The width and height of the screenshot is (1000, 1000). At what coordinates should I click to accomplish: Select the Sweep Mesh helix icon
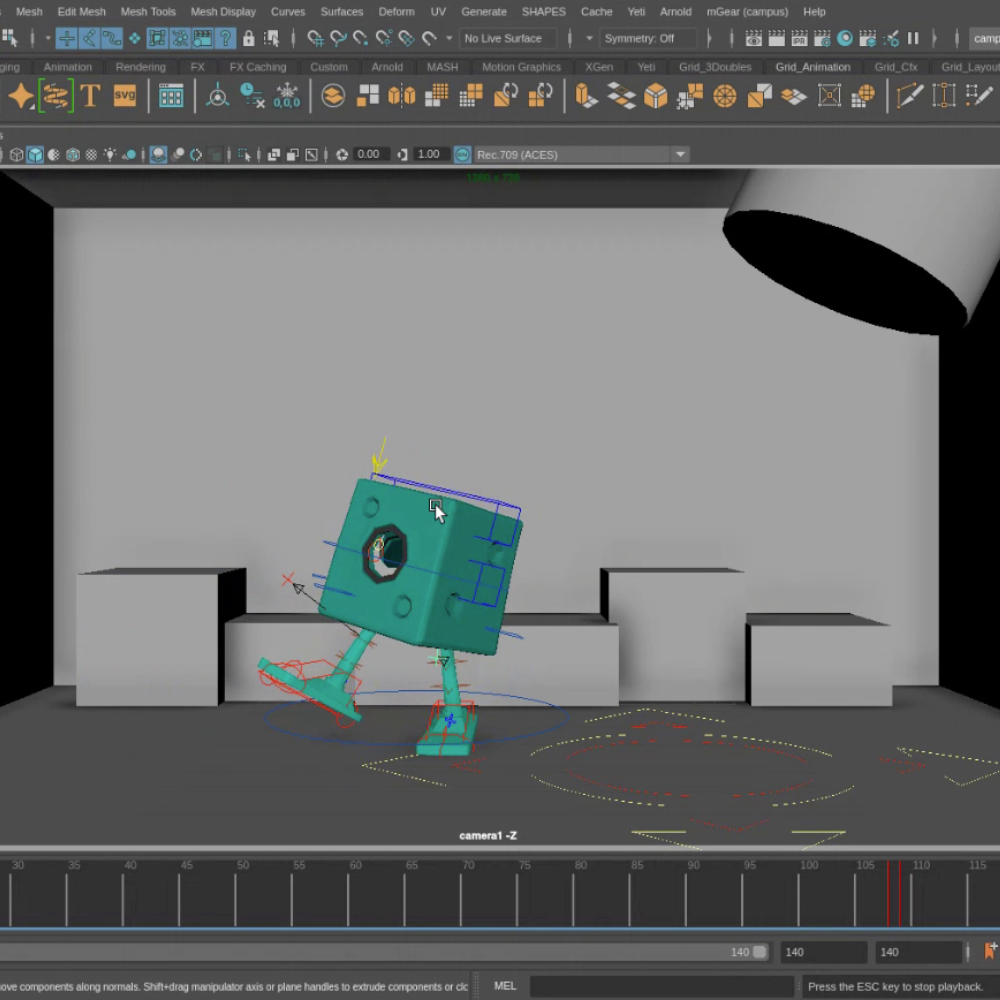pyautogui.click(x=56, y=96)
